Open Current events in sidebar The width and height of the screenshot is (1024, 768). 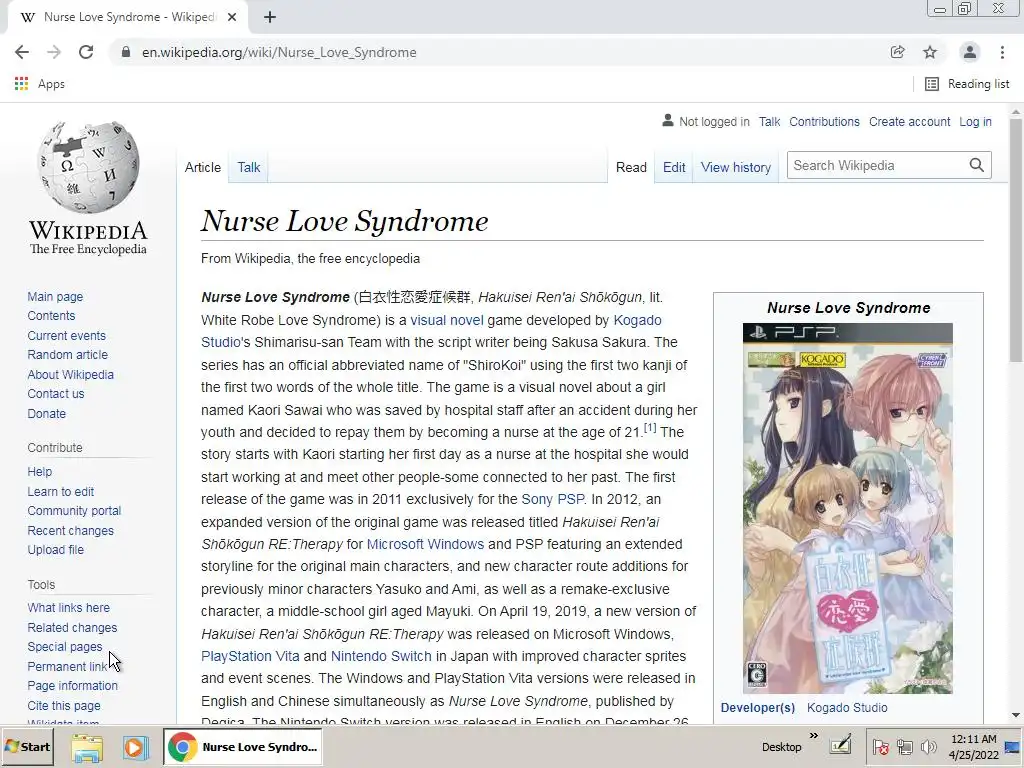[67, 336]
